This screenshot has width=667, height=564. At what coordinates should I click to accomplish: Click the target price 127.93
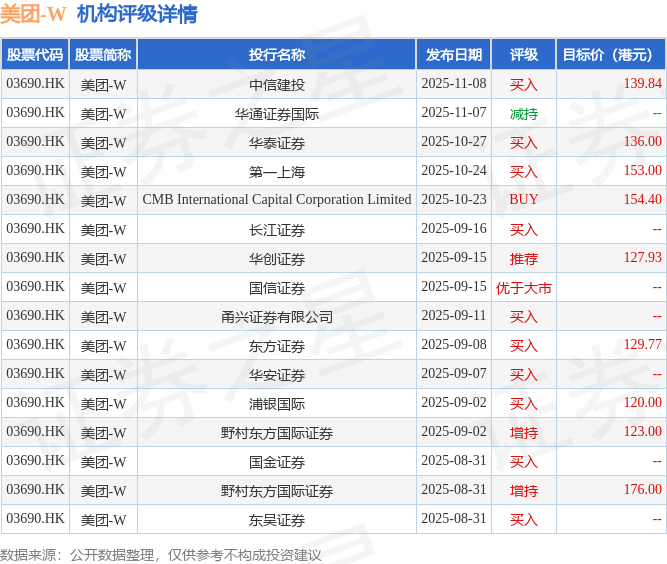[642, 257]
